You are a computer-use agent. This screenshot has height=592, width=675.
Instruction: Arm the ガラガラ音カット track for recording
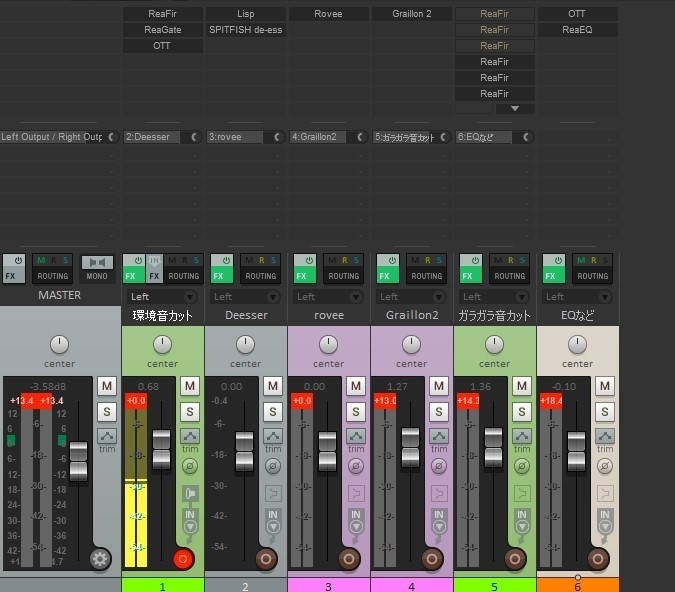pyautogui.click(x=515, y=559)
